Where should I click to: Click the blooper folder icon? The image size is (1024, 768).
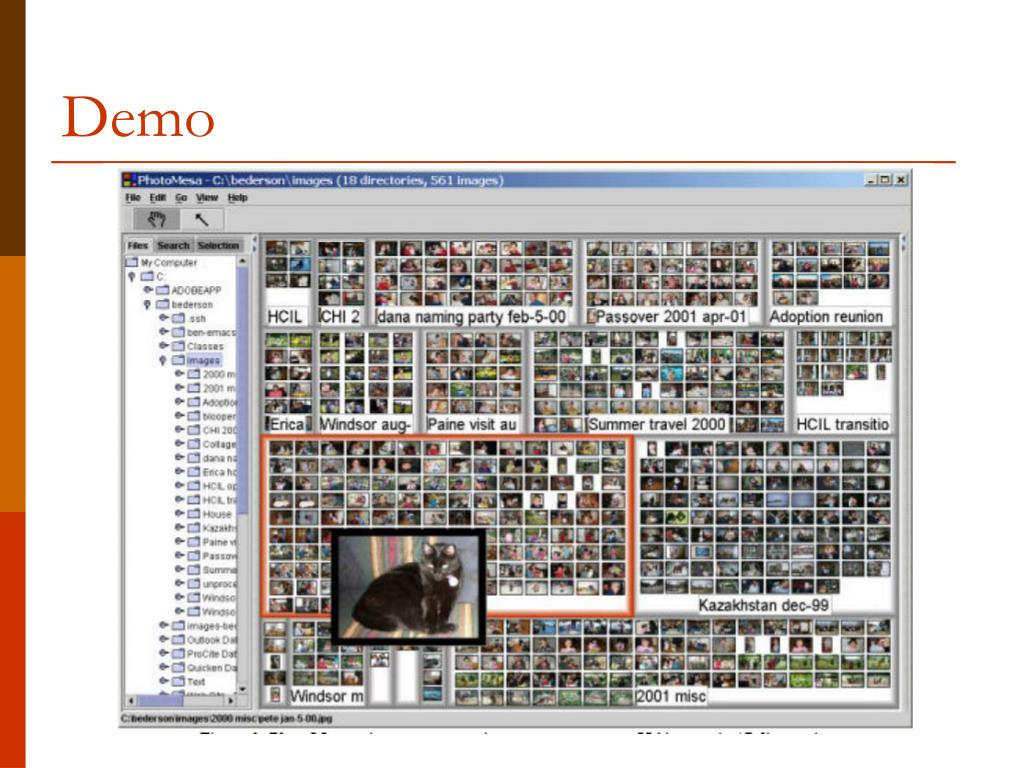[x=194, y=416]
